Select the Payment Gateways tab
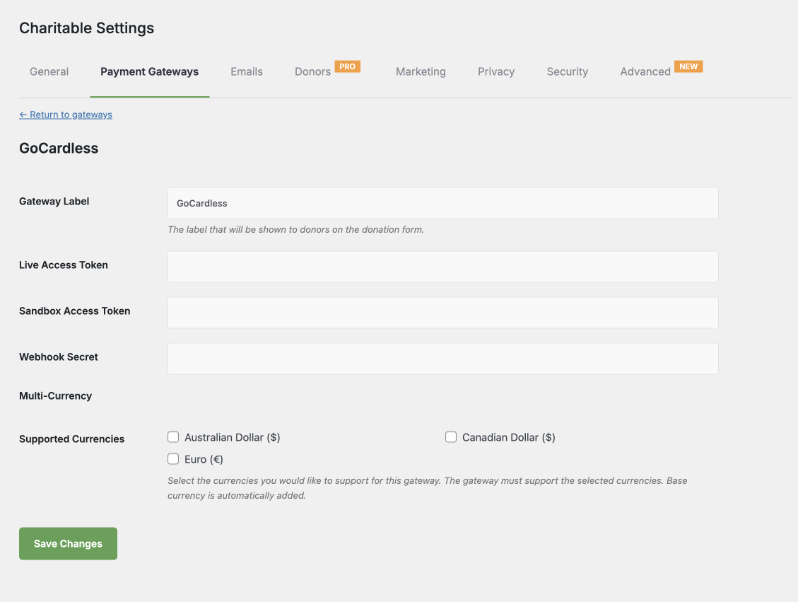This screenshot has width=798, height=602. point(149,72)
